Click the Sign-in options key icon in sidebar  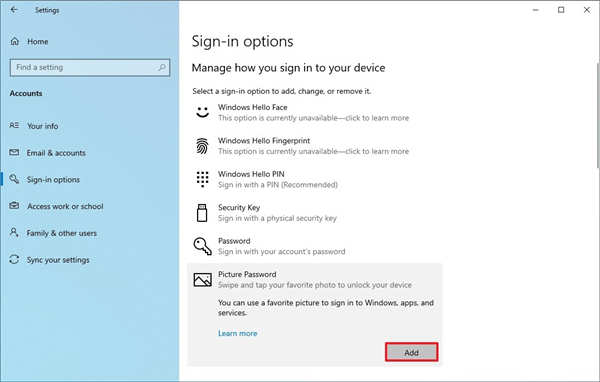14,179
